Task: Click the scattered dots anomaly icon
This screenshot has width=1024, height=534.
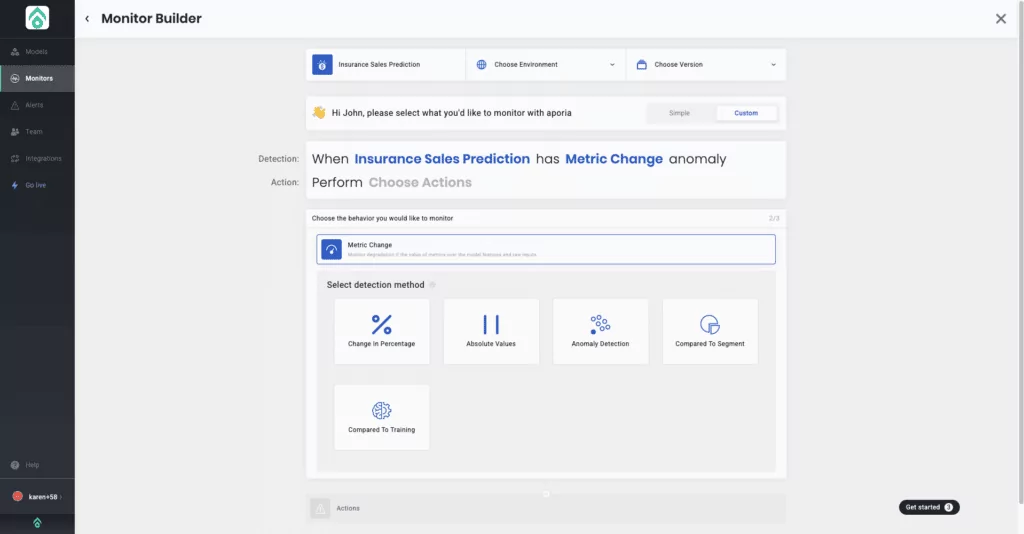Action: (x=600, y=324)
